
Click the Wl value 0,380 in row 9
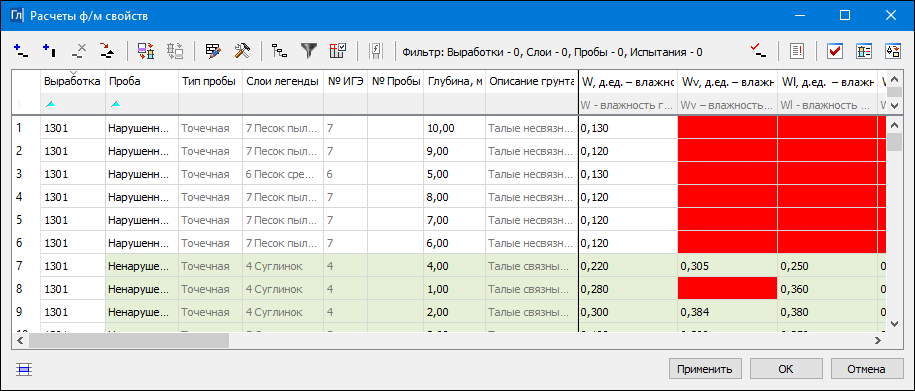point(827,311)
